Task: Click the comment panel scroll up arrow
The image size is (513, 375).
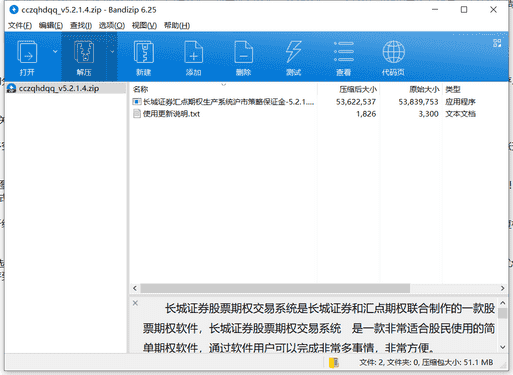Action: (x=503, y=303)
